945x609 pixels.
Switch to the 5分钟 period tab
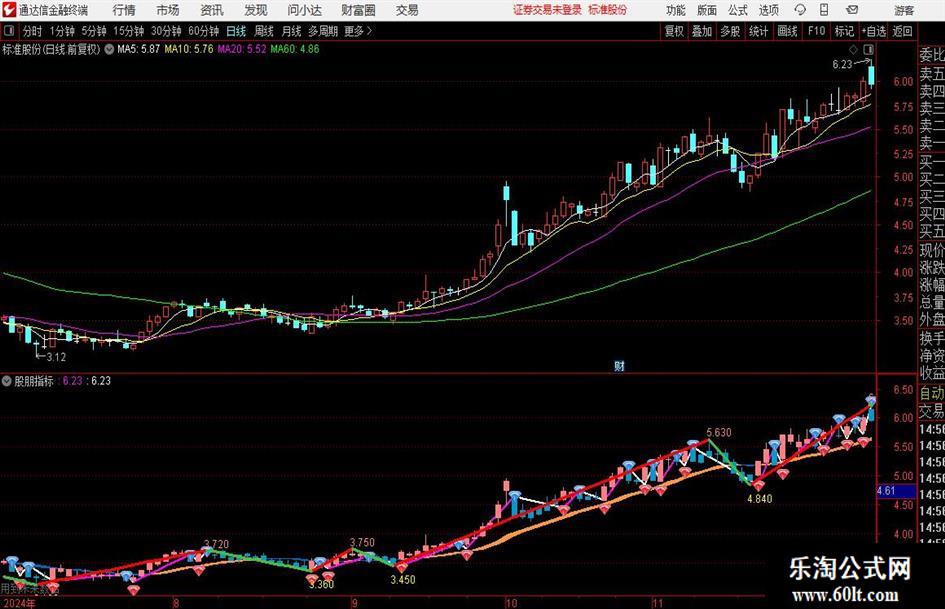(x=94, y=31)
